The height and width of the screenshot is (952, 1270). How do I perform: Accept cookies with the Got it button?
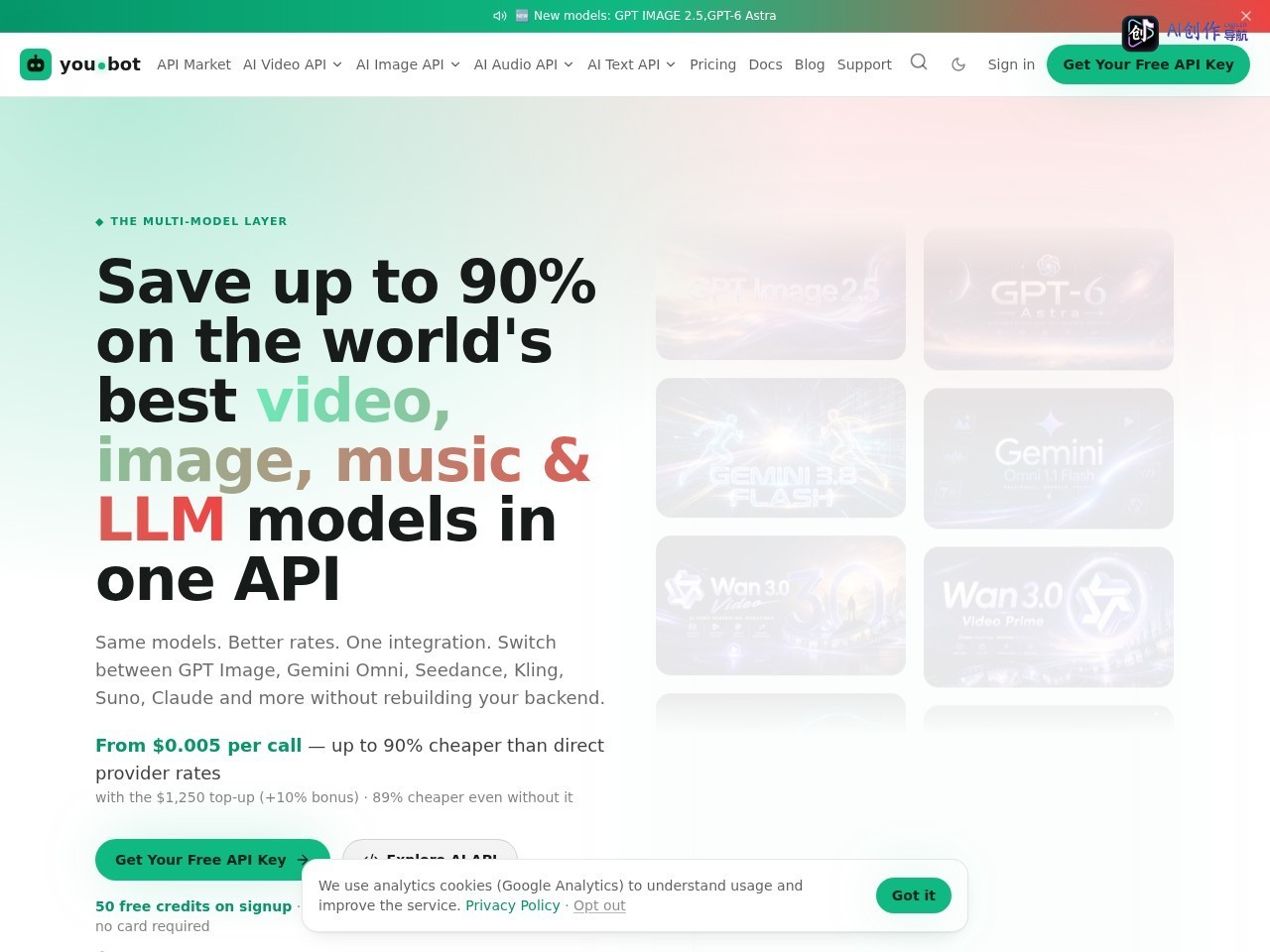pyautogui.click(x=914, y=895)
